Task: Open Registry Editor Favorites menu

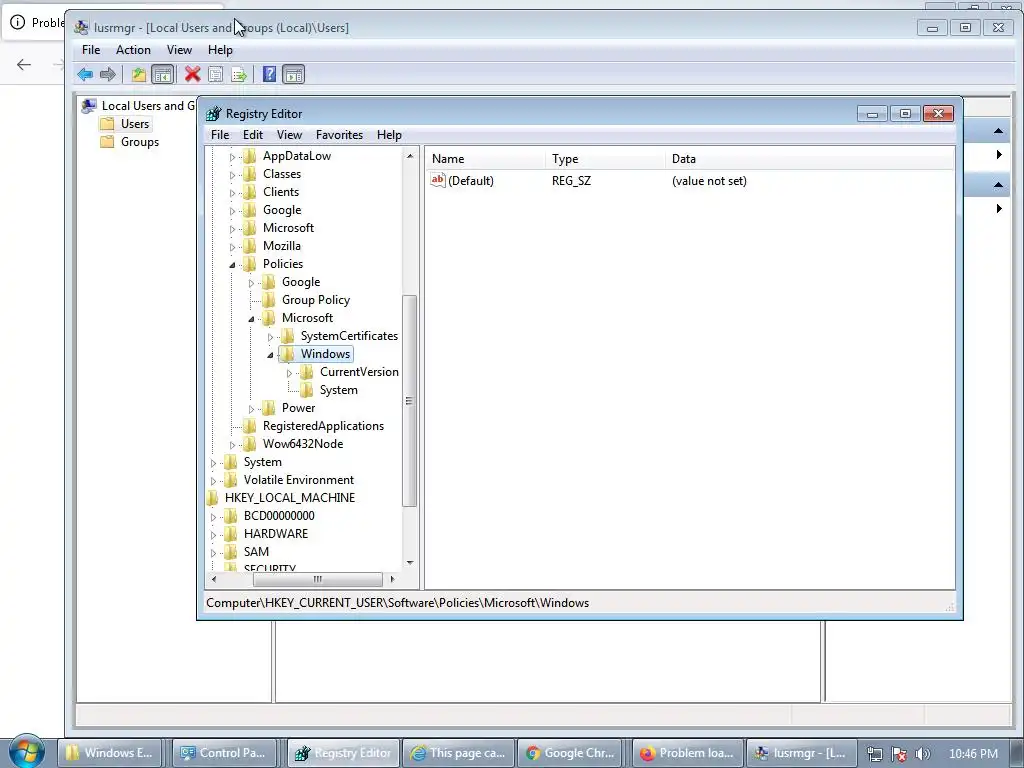Action: pyautogui.click(x=339, y=135)
